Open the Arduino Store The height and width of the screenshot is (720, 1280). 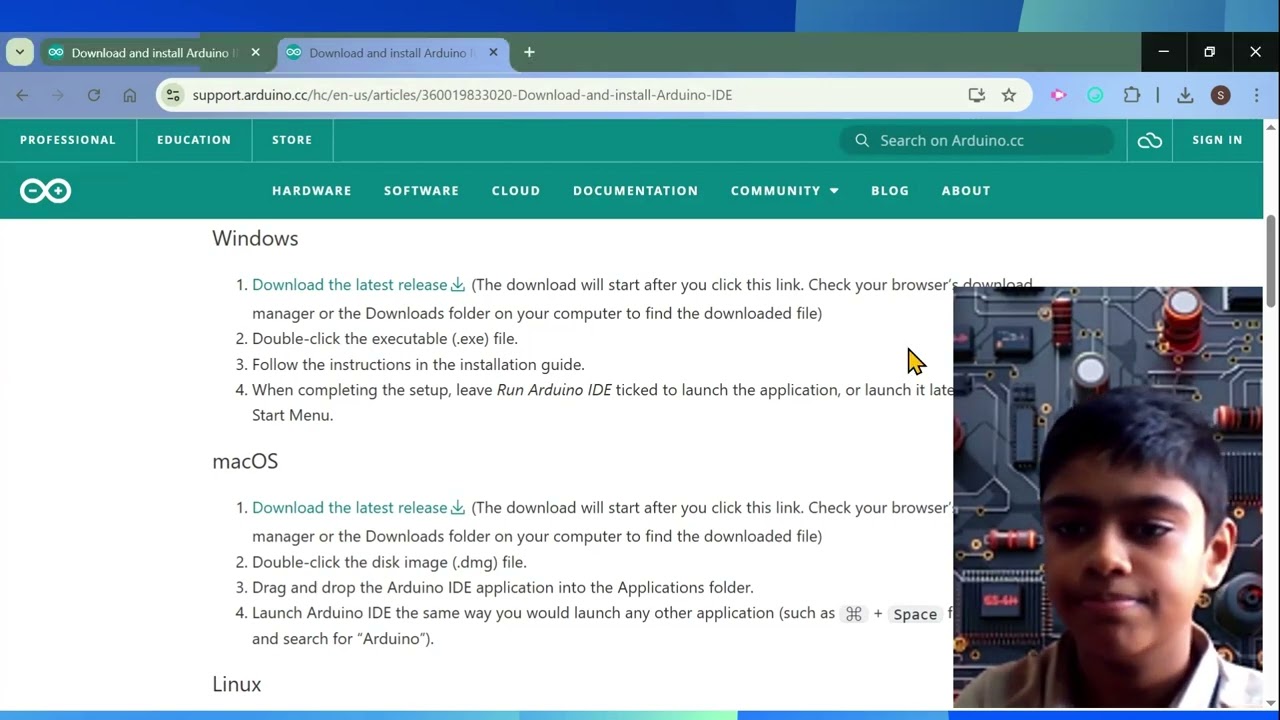292,140
